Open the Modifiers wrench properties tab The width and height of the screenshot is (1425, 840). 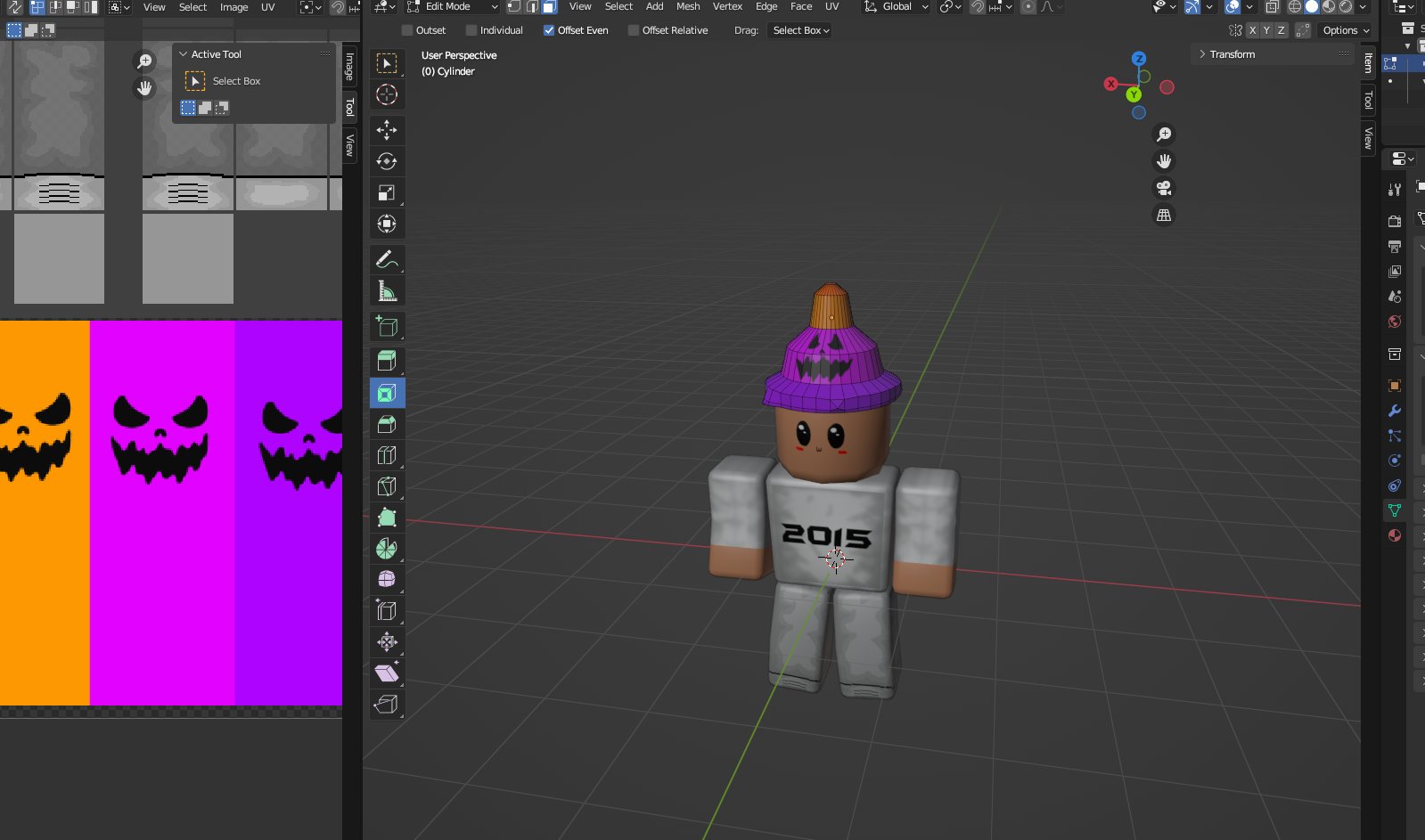pos(1395,411)
